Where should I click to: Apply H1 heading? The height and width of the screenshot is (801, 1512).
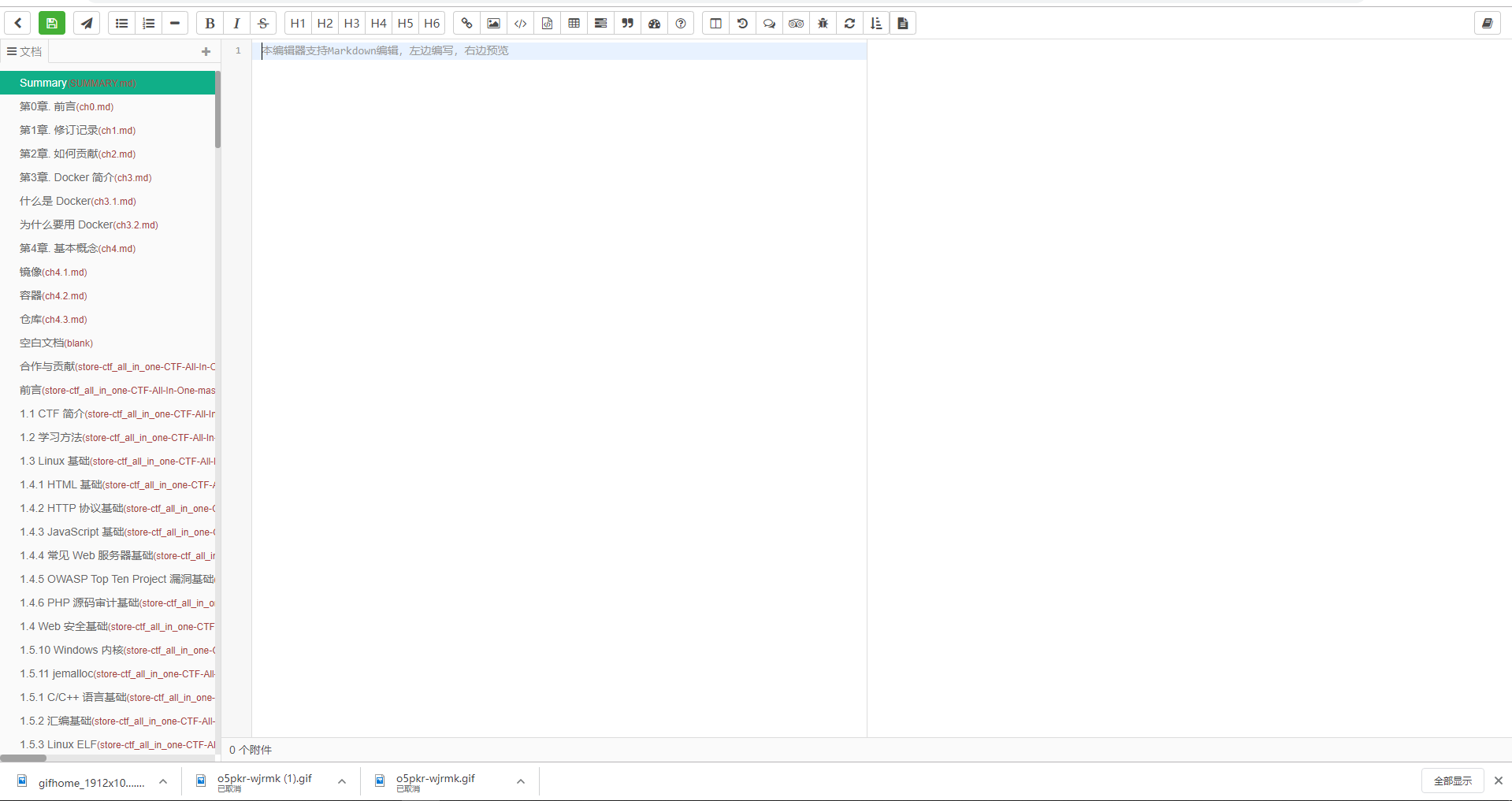point(298,24)
